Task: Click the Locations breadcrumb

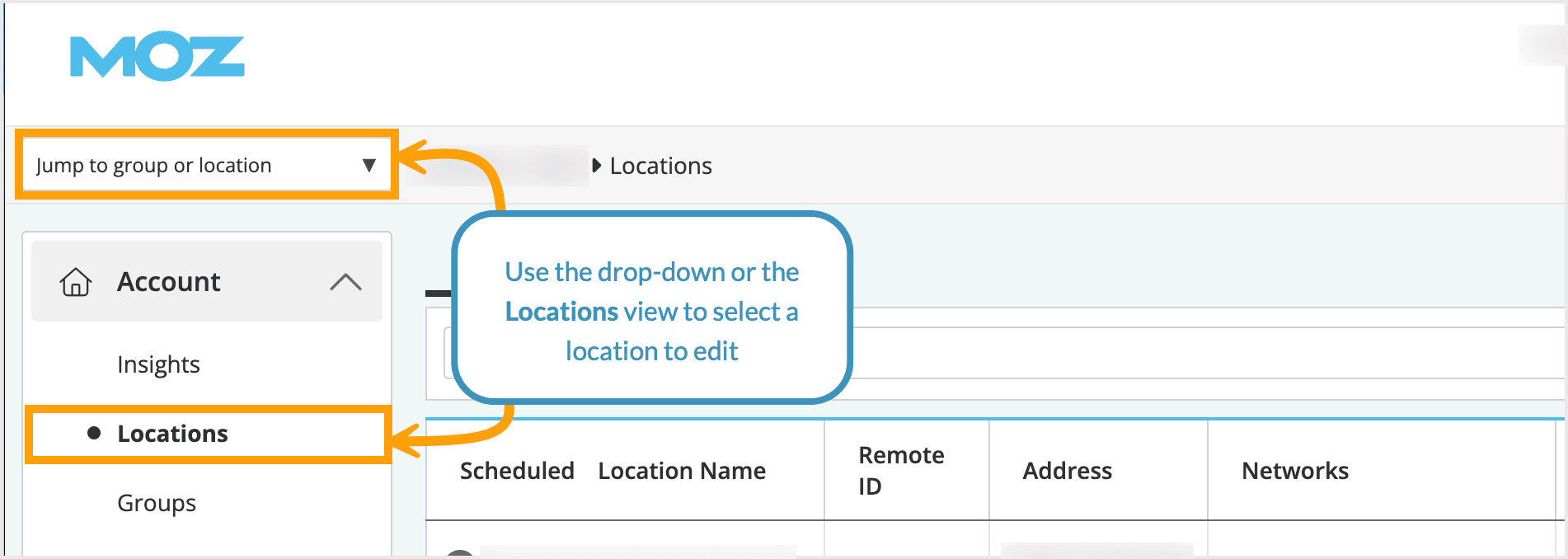Action: (660, 167)
